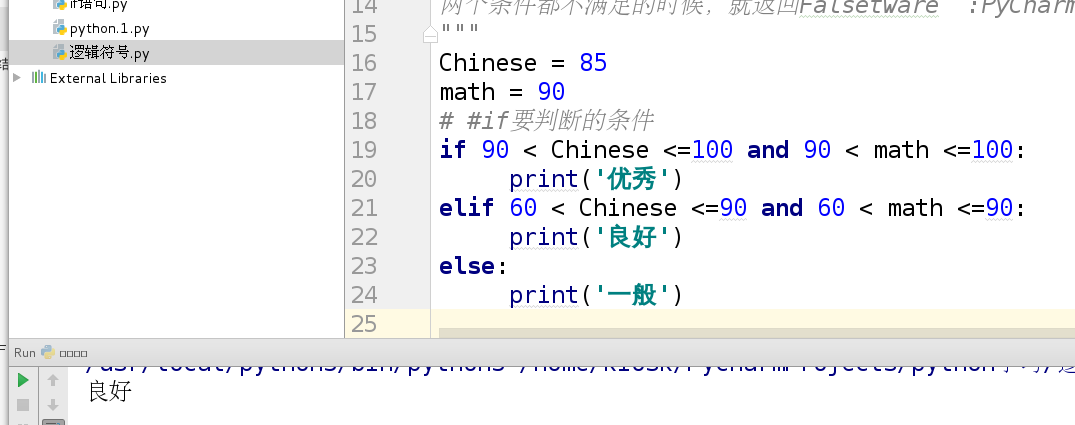Click gutter line number 18

pos(364,121)
